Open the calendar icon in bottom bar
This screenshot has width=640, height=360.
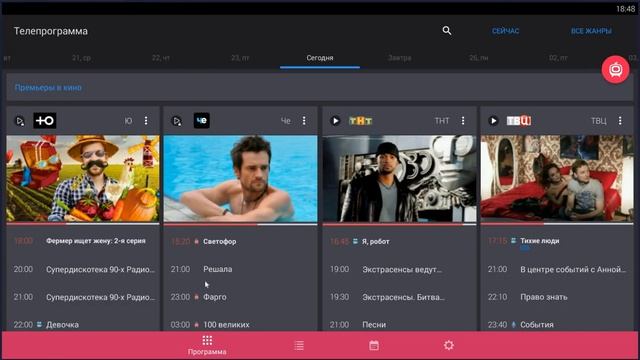tap(374, 346)
